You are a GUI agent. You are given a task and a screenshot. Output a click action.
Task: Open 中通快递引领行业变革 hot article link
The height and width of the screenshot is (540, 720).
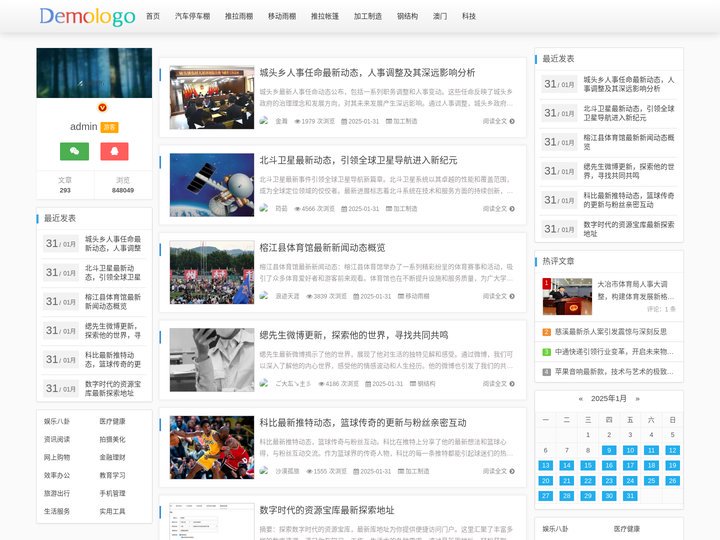[x=614, y=352]
